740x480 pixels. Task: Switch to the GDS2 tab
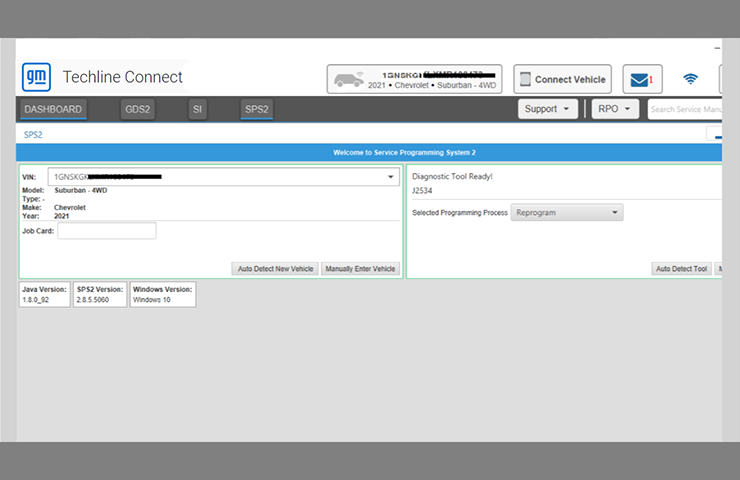pyautogui.click(x=137, y=109)
